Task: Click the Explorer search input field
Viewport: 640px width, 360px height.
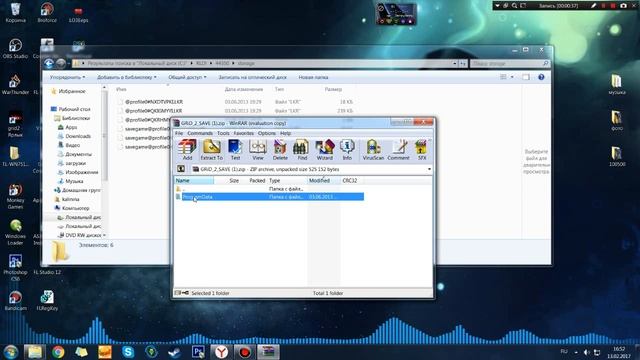Action: (x=509, y=64)
